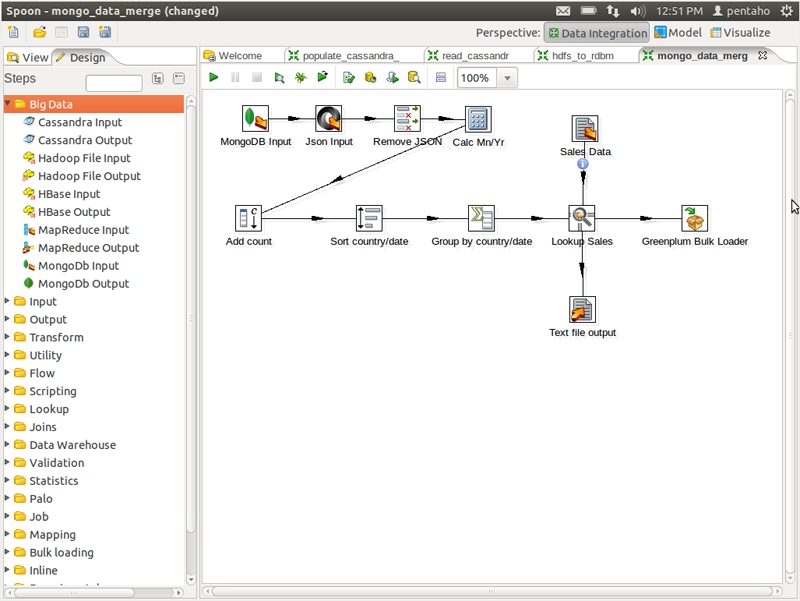Screen dimensions: 800x601
Task: Expand the Scripting folder
Action: pyautogui.click(x=7, y=390)
